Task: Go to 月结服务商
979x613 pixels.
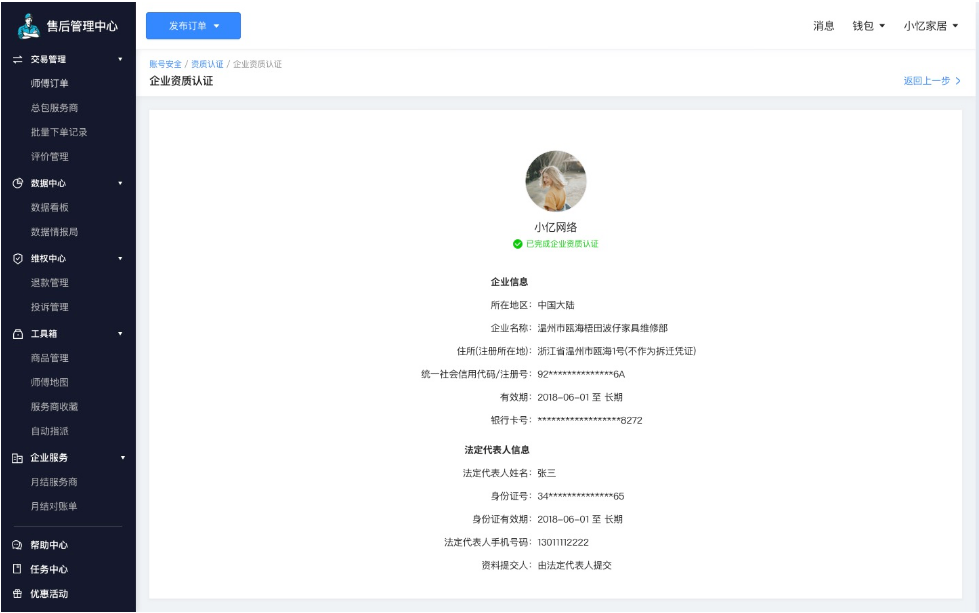Action: (54, 483)
